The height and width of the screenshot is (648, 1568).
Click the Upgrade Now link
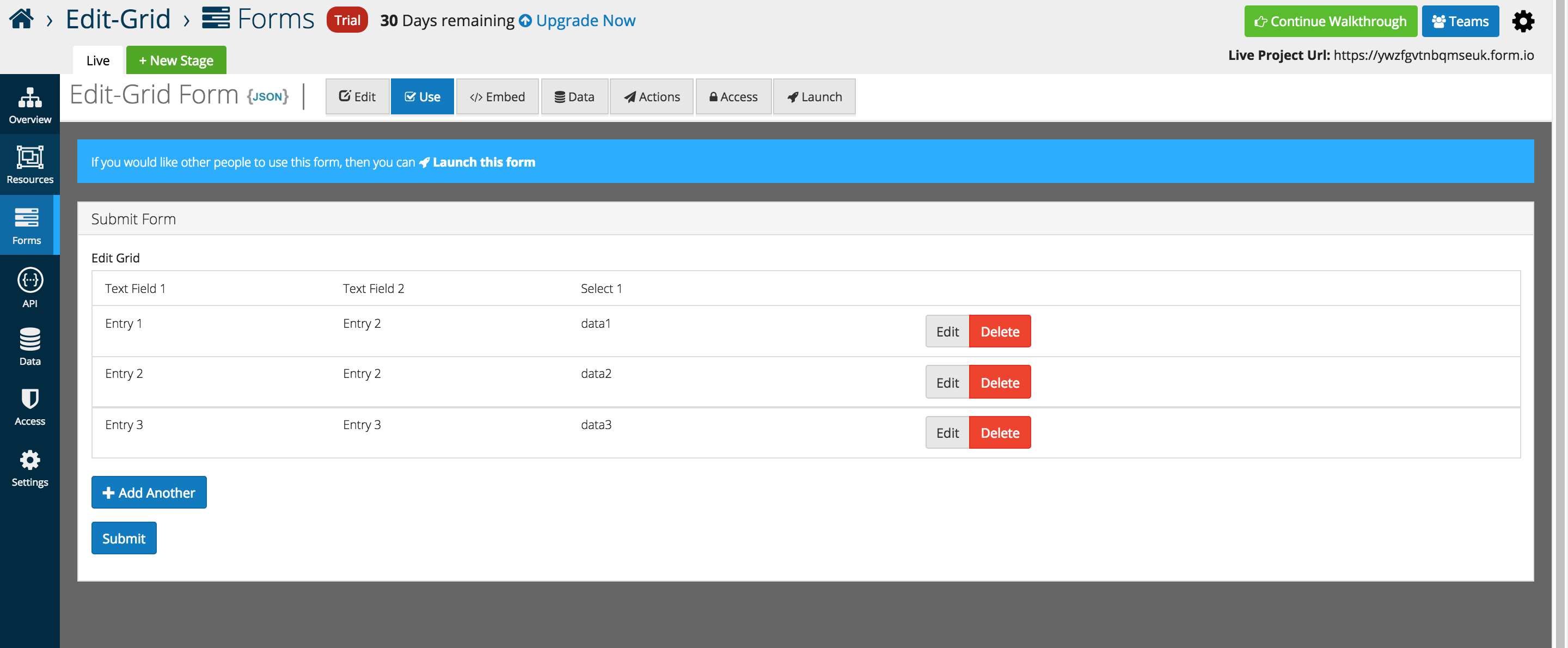pyautogui.click(x=577, y=21)
